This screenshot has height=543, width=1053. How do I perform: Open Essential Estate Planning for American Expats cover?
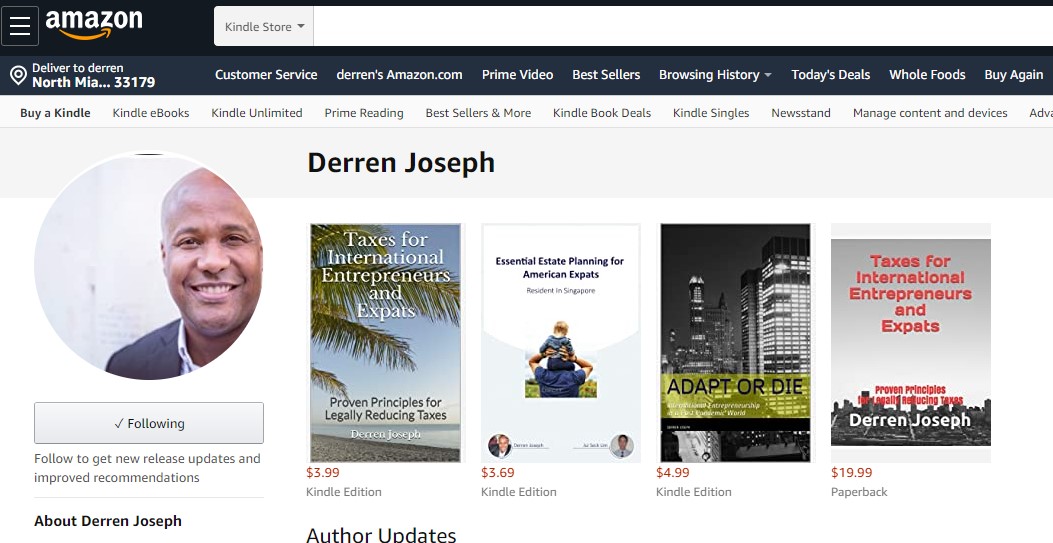pos(561,342)
